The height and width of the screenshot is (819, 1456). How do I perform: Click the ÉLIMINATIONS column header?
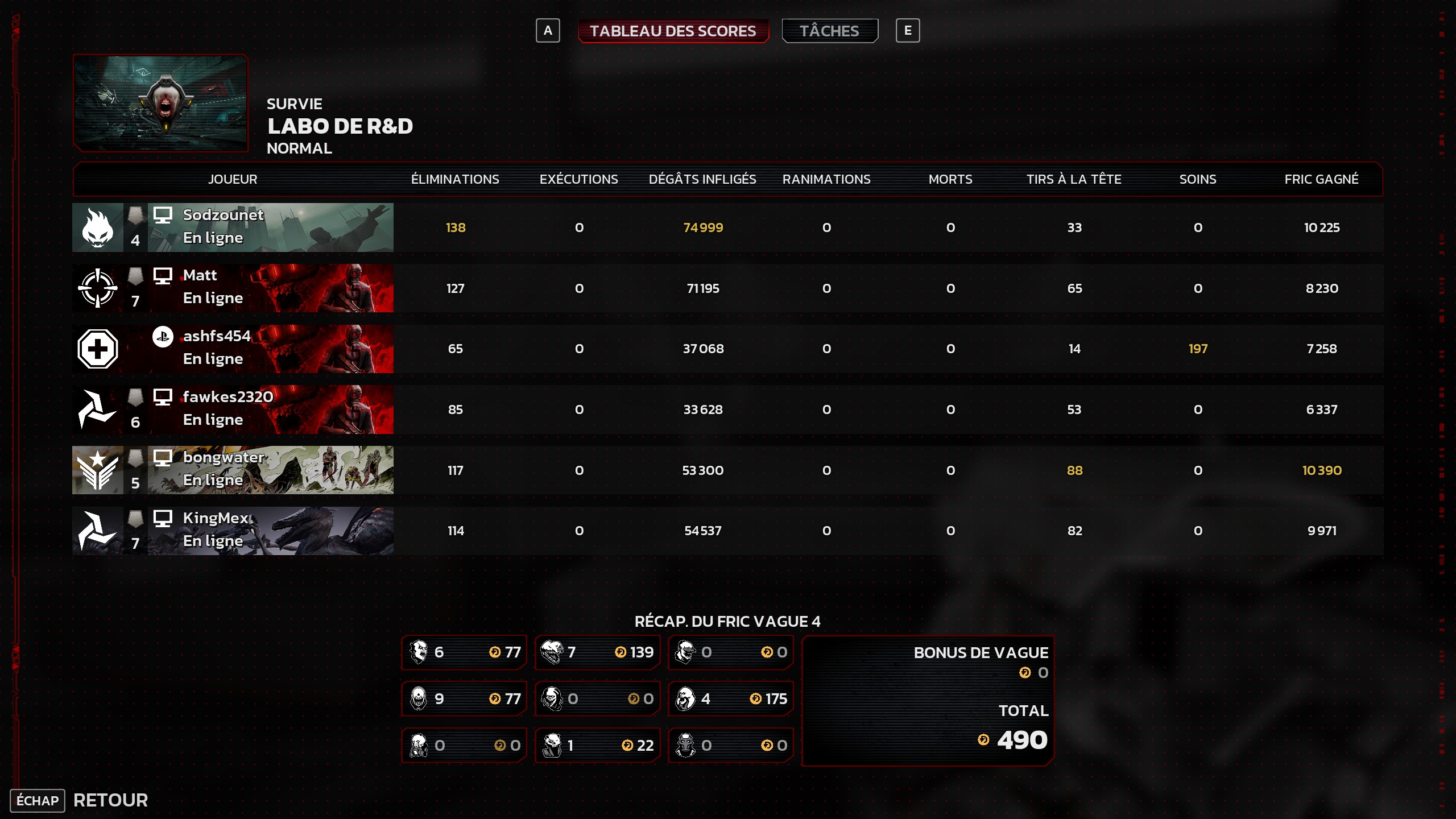click(x=455, y=179)
